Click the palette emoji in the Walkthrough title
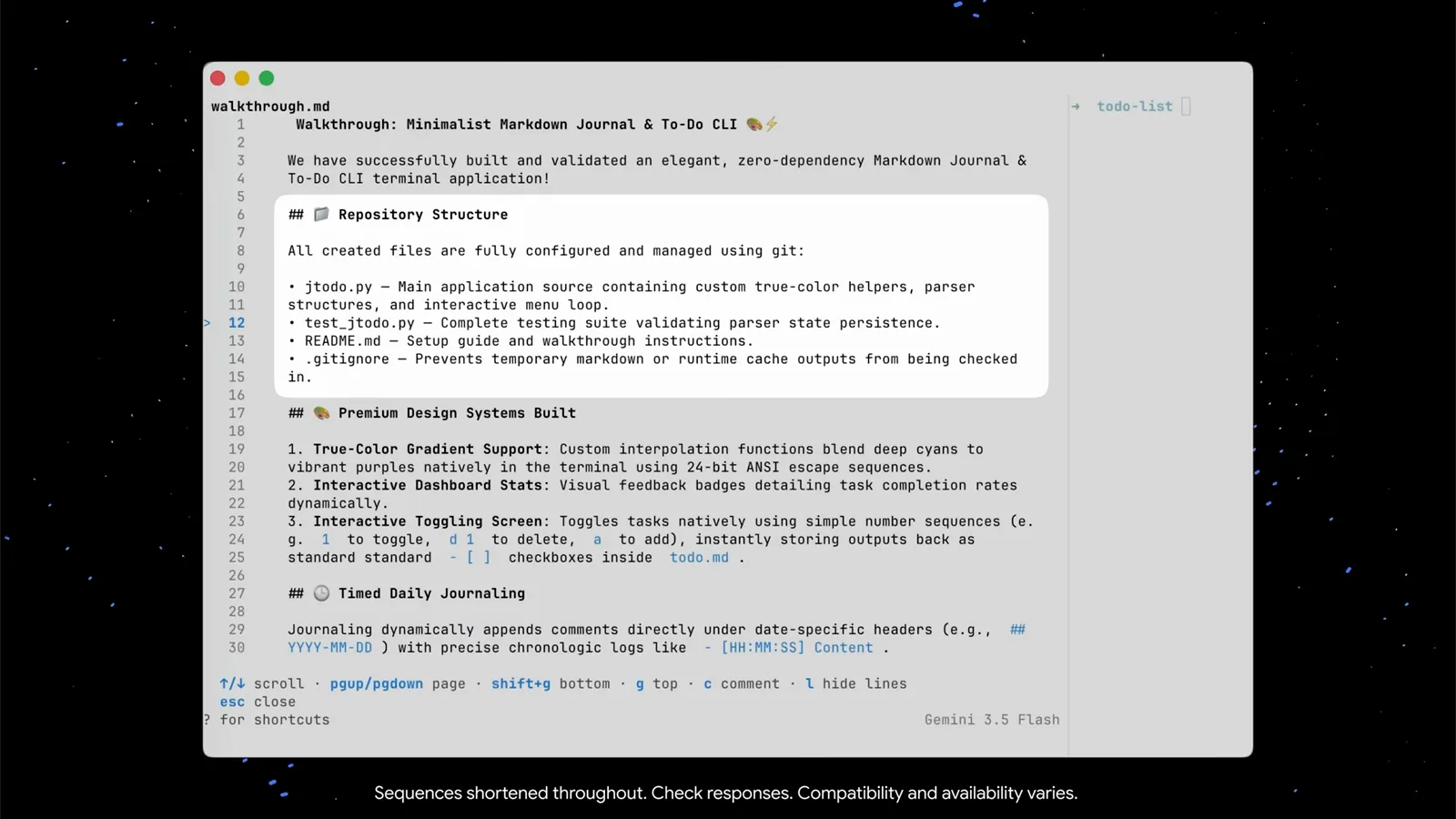This screenshot has height=819, width=1456. [754, 125]
